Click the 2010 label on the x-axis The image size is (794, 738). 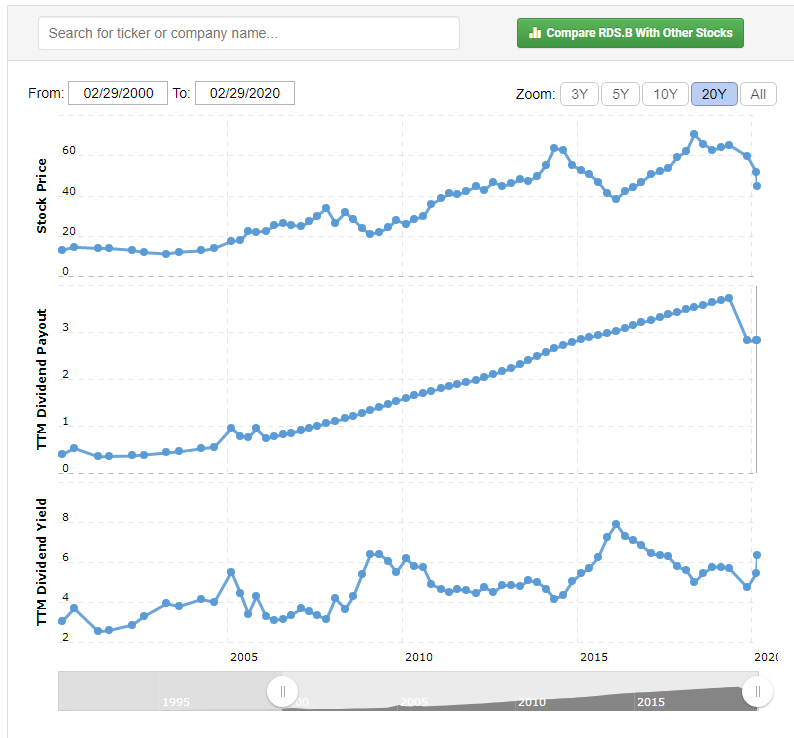pos(418,657)
